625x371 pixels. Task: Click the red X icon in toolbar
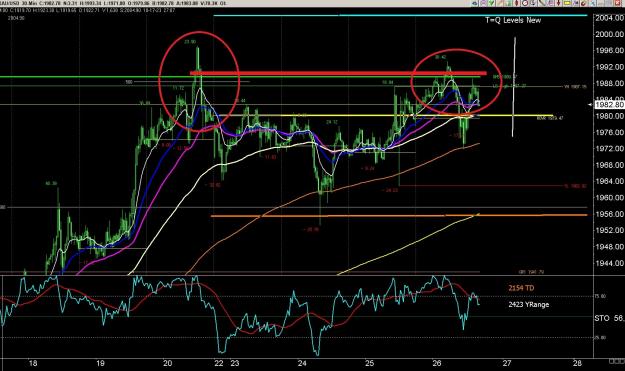[617, 3]
